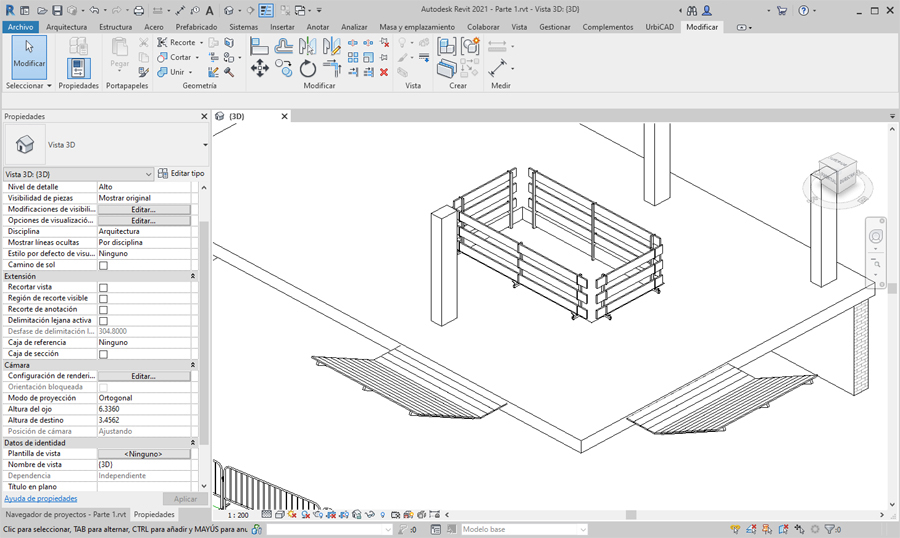Click the Help question mark icon
The height and width of the screenshot is (538, 900).
click(x=803, y=11)
